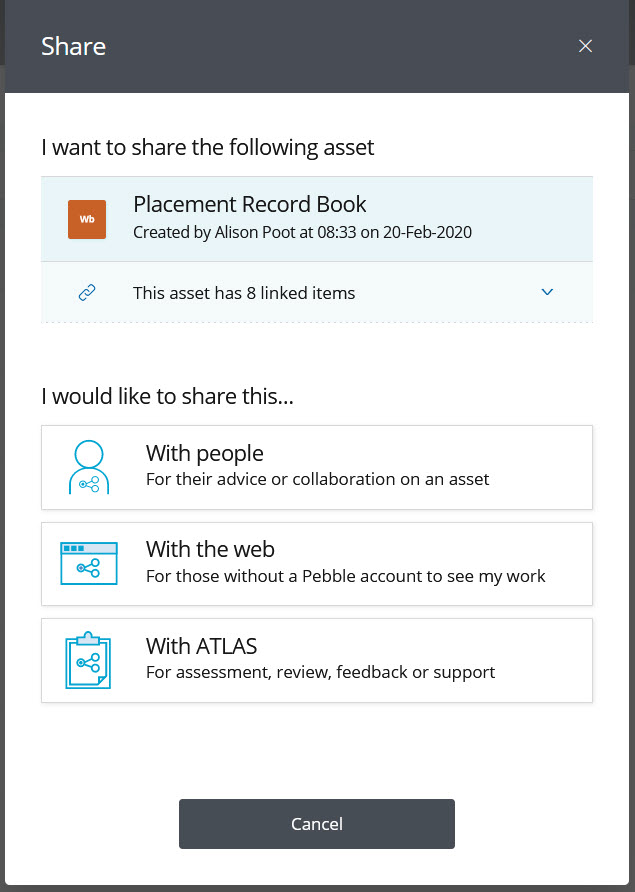This screenshot has width=635, height=892.
Task: Pick the "With ATLAS" option label
Action: coord(202,645)
